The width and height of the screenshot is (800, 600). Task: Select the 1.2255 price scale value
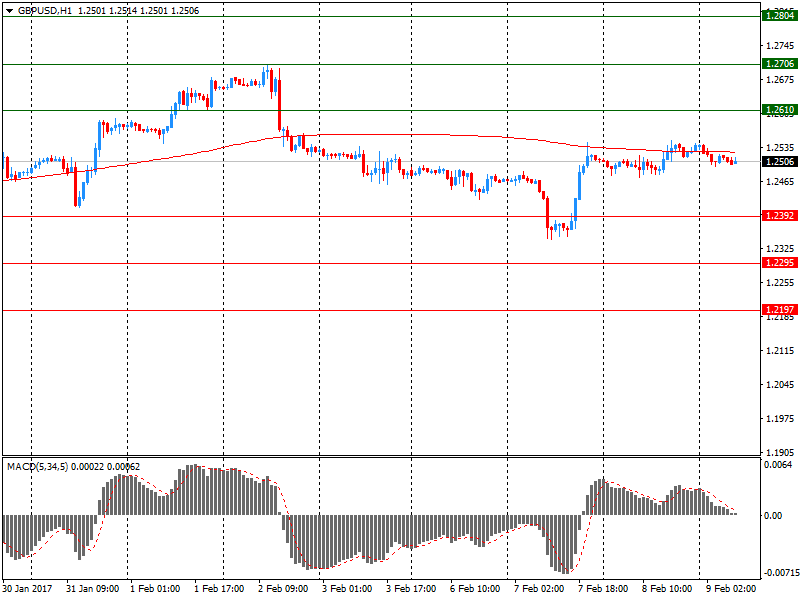pyautogui.click(x=780, y=283)
